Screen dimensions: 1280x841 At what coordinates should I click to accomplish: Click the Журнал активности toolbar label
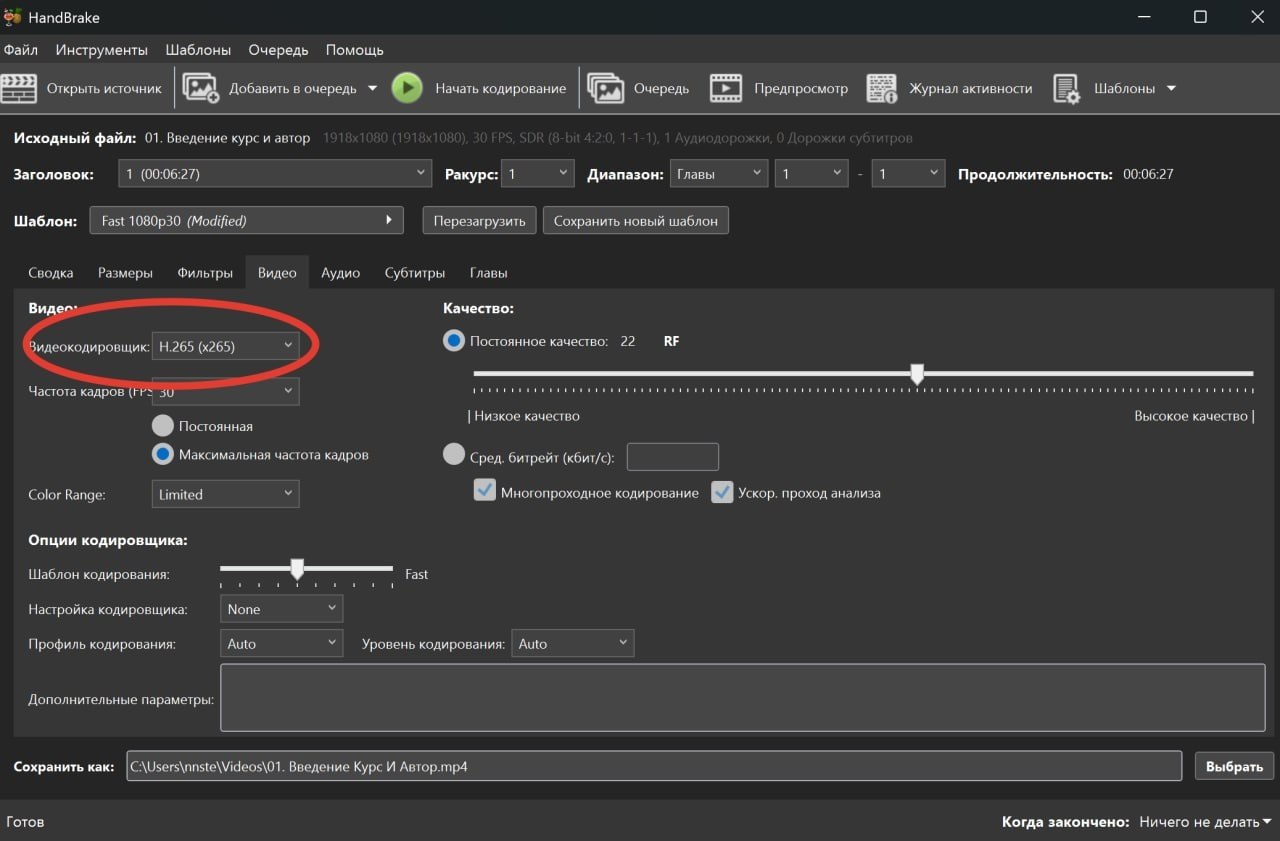[x=970, y=89]
